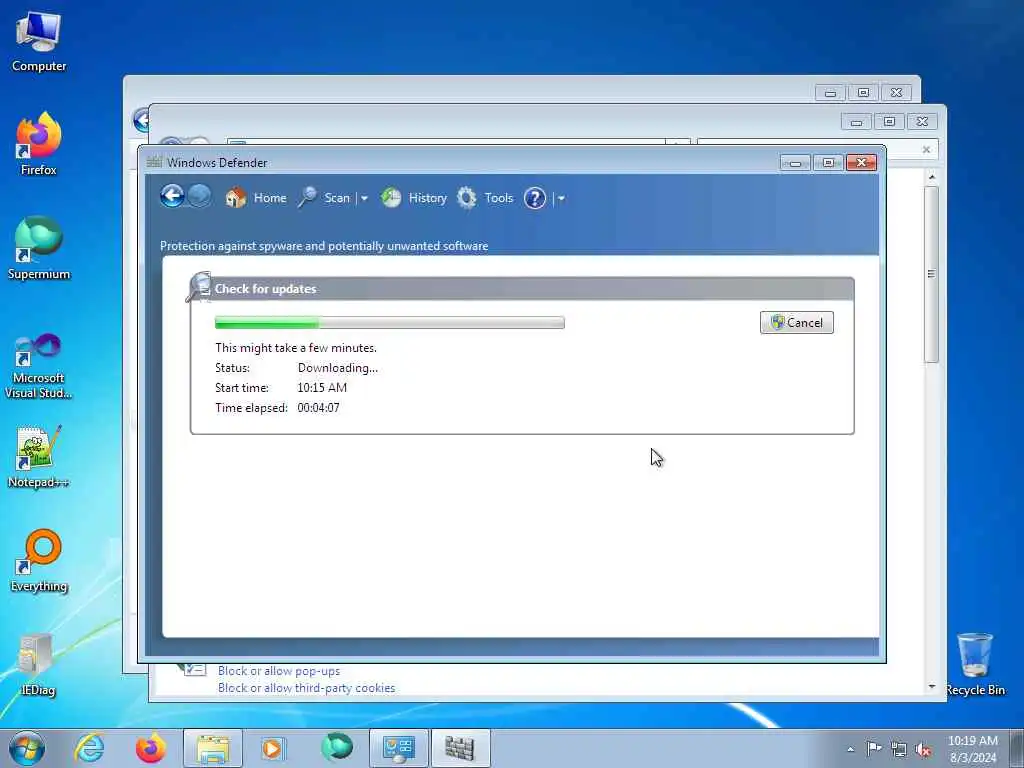Select the Microsoft Visual Studio desktop shortcut
Viewport: 1024px width, 768px height.
pos(39,366)
